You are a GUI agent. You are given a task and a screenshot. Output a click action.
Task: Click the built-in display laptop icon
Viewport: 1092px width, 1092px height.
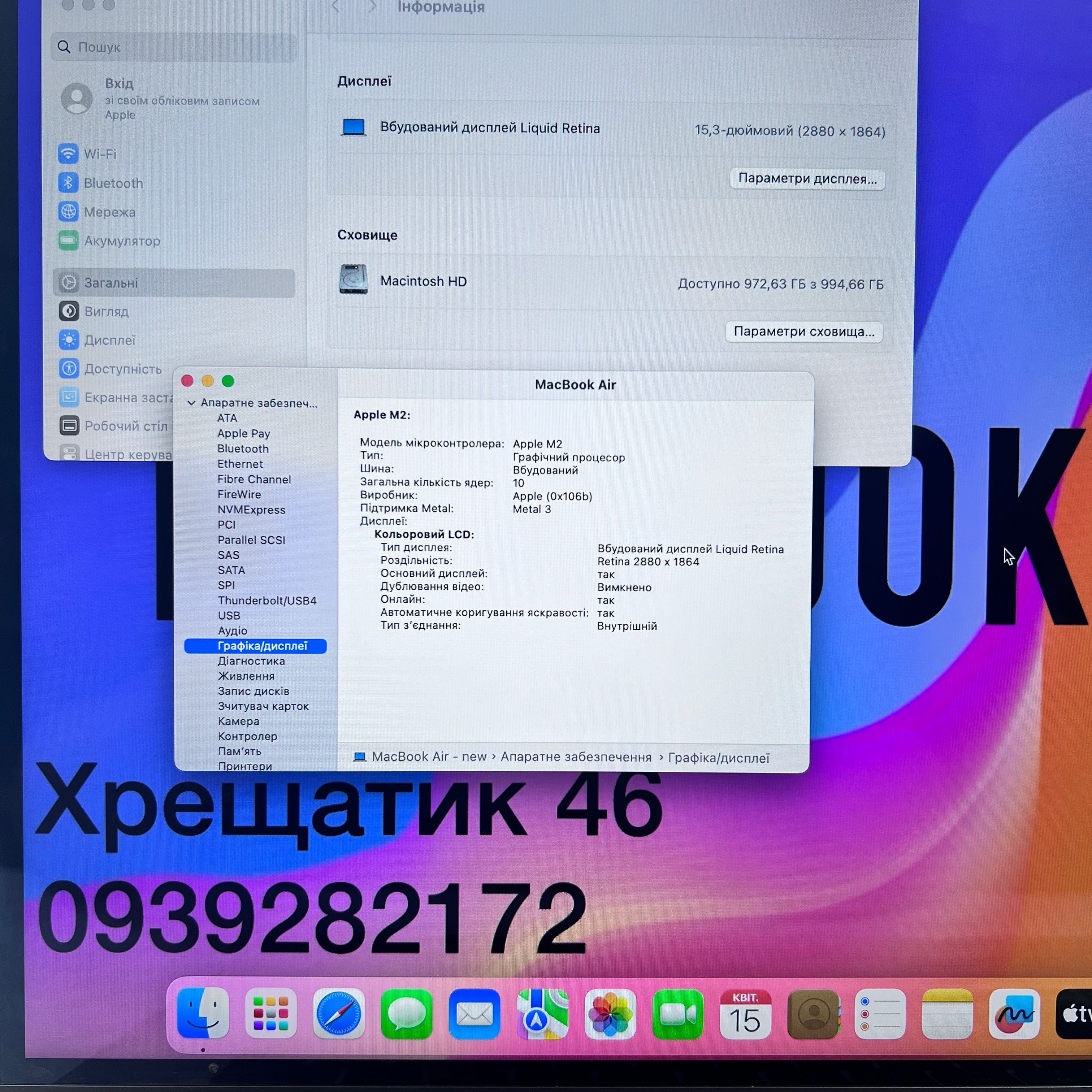tap(354, 127)
